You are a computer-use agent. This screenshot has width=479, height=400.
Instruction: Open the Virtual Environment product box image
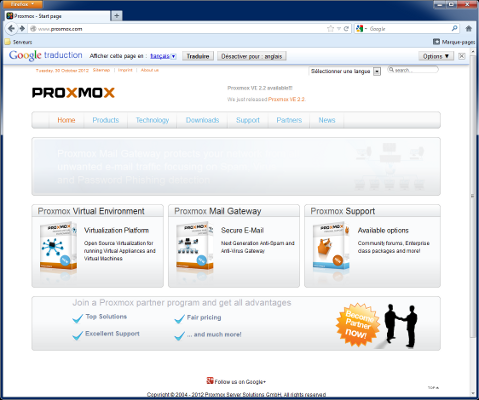click(x=59, y=247)
